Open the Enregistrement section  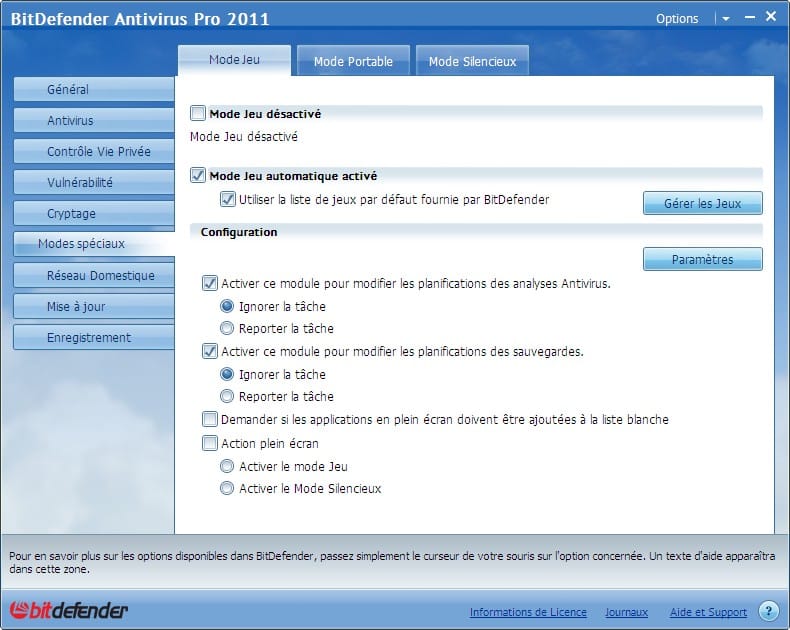point(94,337)
